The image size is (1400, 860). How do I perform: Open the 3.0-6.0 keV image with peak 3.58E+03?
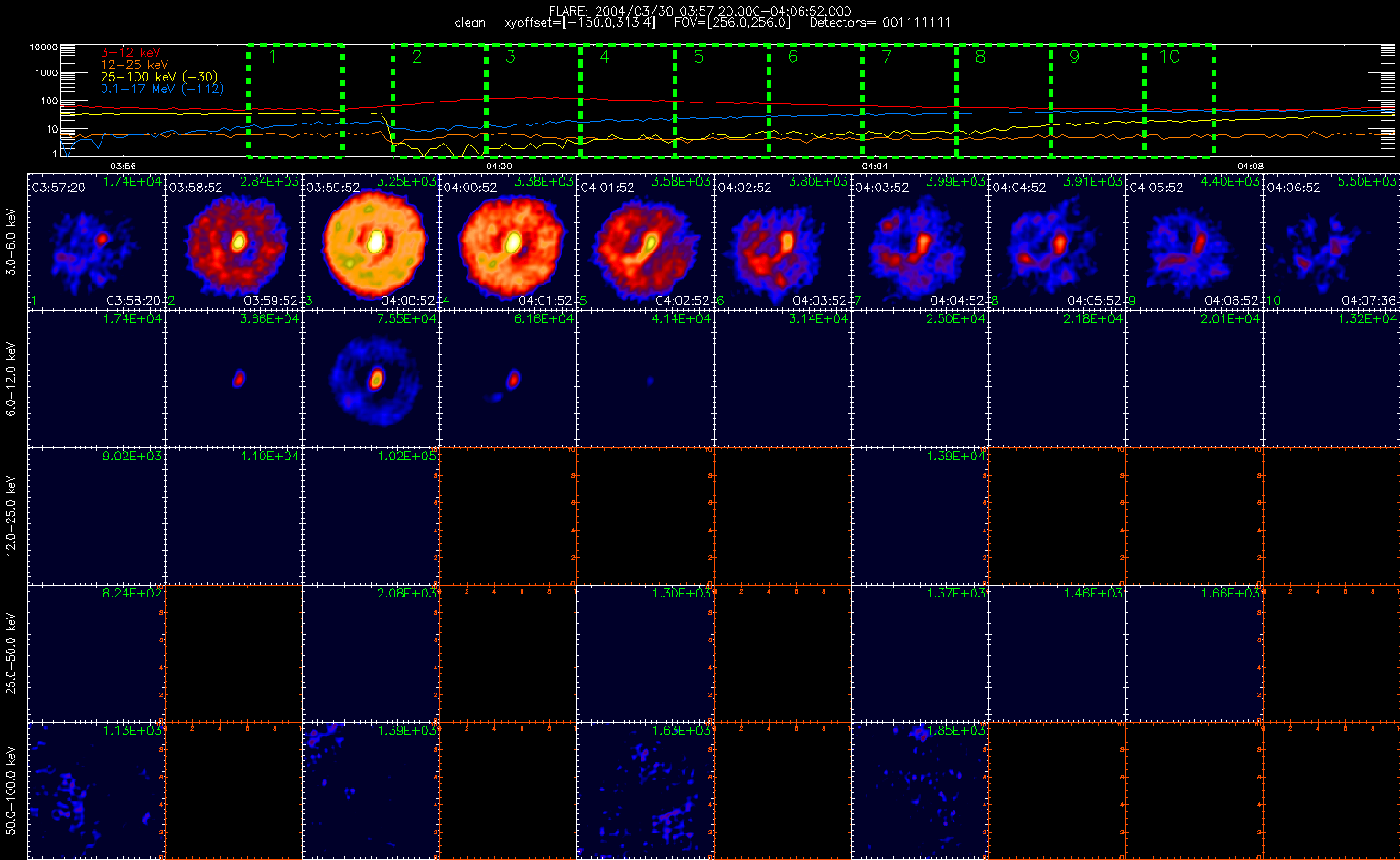click(x=645, y=241)
